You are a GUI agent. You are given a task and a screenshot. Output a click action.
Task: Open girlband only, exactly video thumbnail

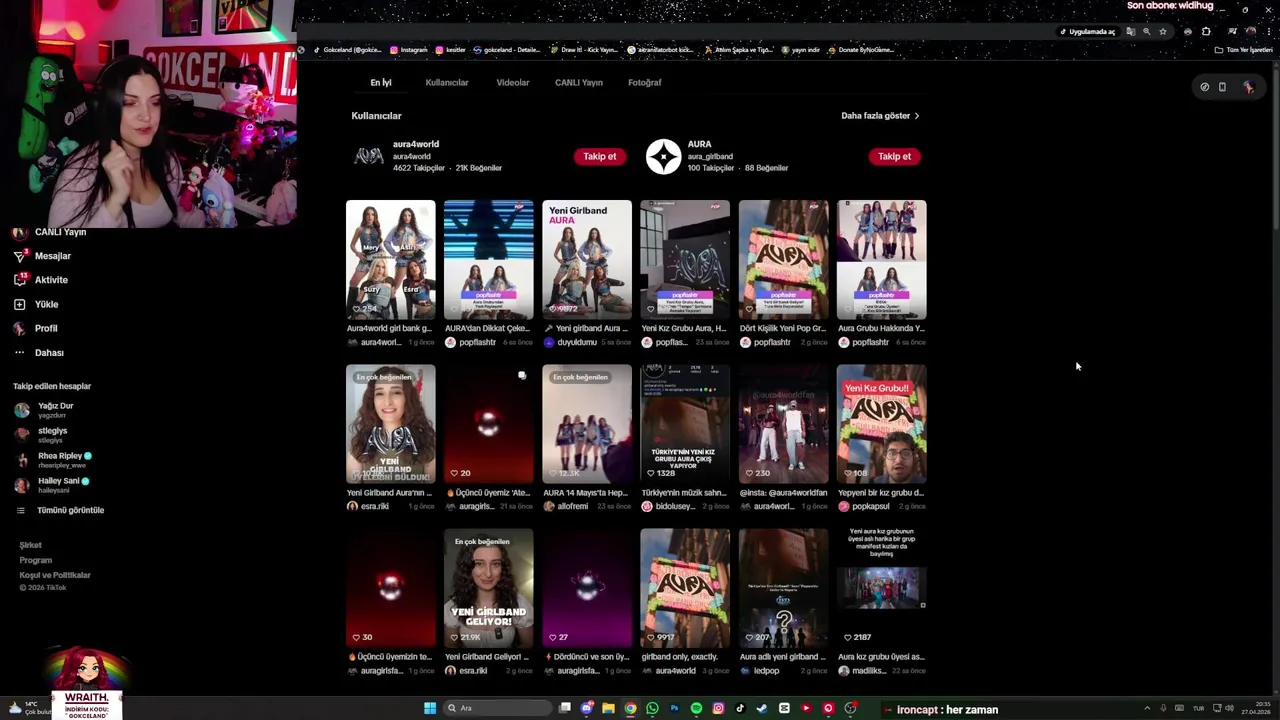(x=685, y=588)
